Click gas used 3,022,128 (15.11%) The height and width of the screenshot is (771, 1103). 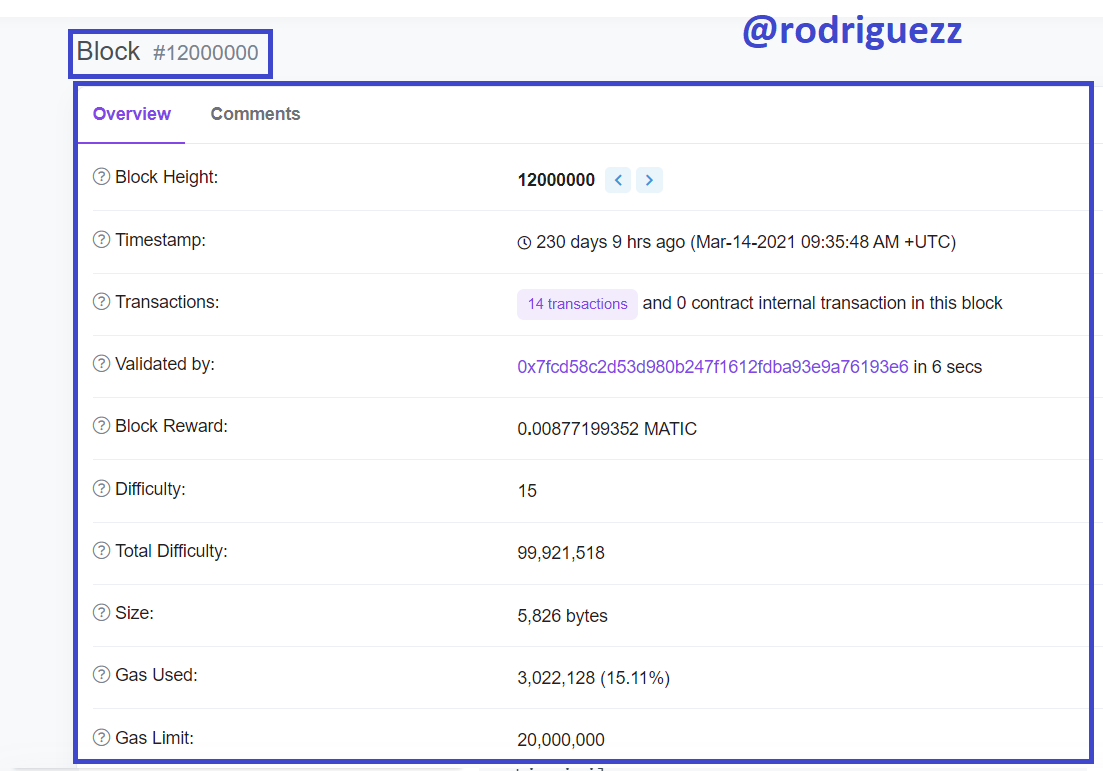[x=593, y=677]
